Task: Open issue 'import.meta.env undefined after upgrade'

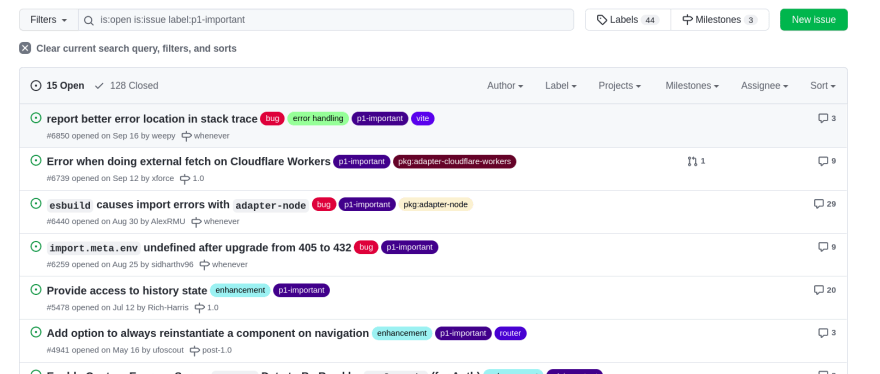Action: tap(199, 248)
